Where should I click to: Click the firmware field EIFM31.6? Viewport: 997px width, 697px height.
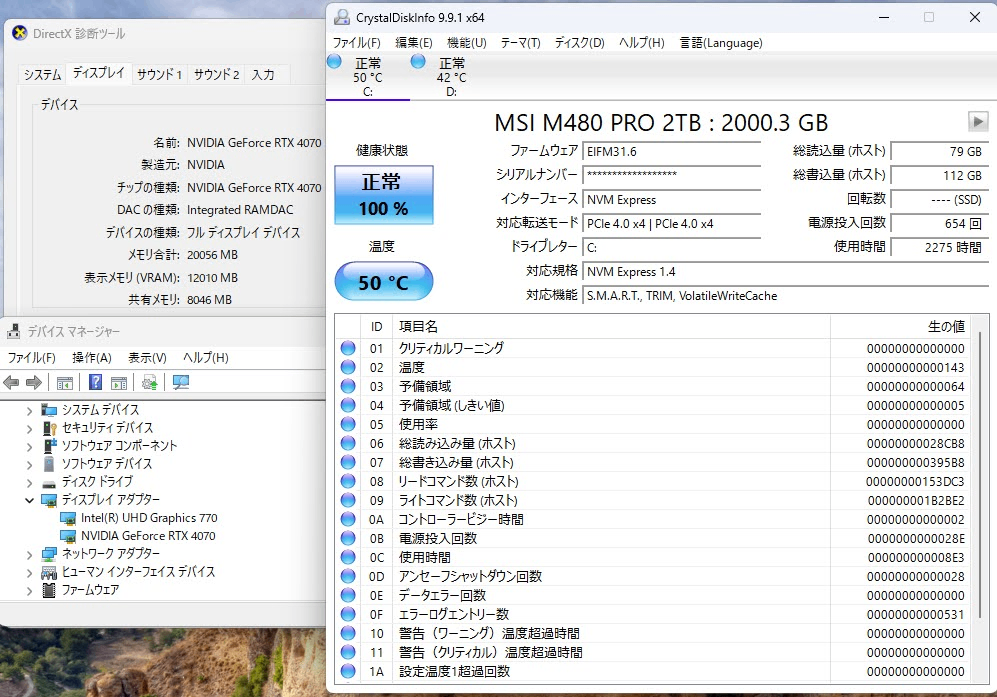pyautogui.click(x=671, y=151)
